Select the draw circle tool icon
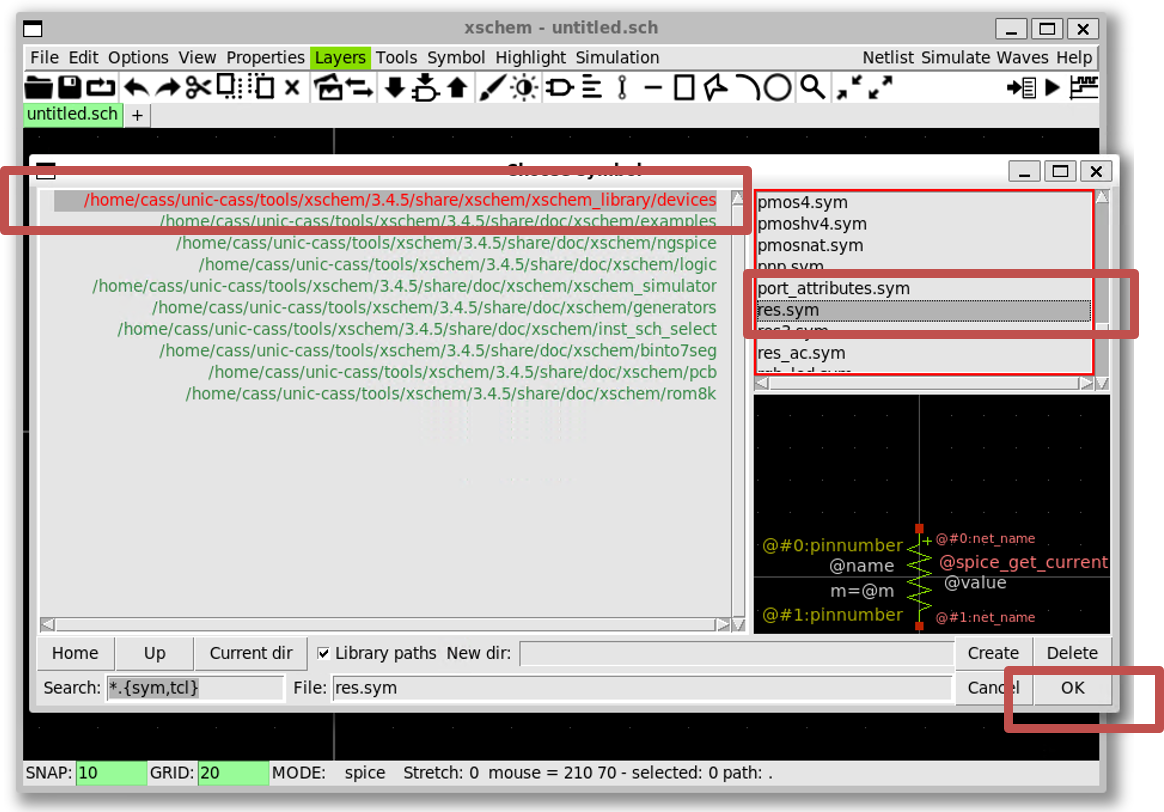Viewport: 1164px width, 812px height. tap(777, 88)
